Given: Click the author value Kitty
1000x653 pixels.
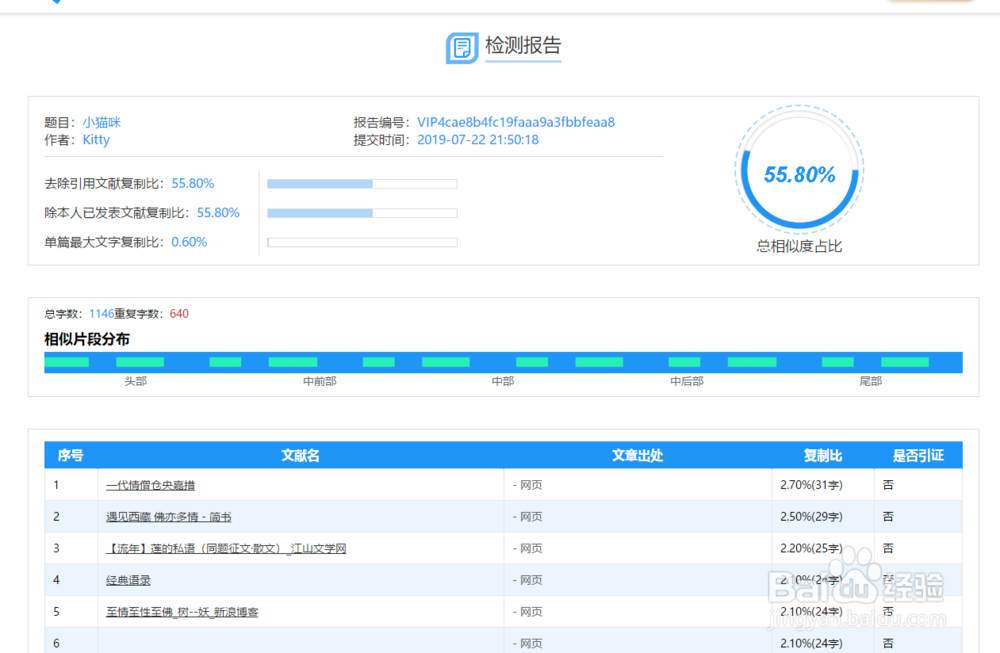Looking at the screenshot, I should coord(96,140).
